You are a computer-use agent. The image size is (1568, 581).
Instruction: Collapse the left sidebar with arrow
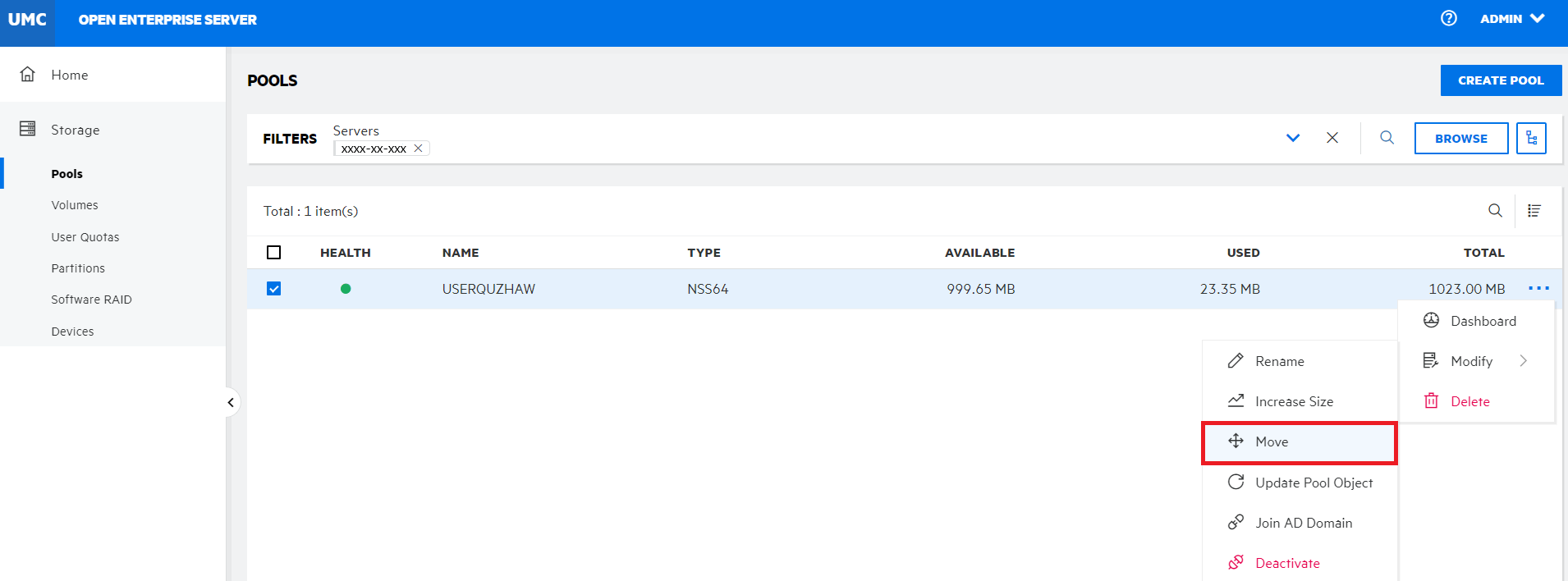point(231,402)
